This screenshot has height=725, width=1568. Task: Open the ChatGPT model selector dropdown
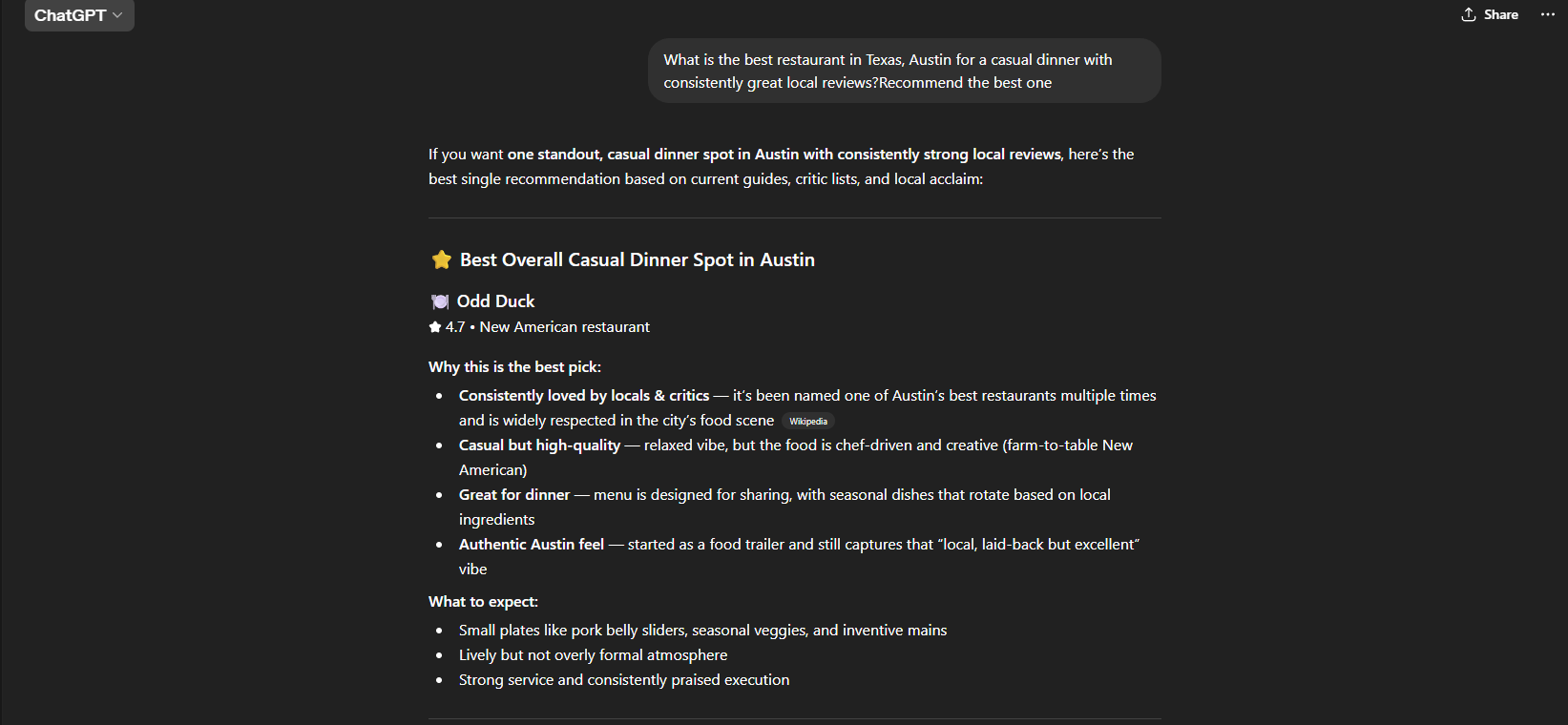(x=78, y=15)
